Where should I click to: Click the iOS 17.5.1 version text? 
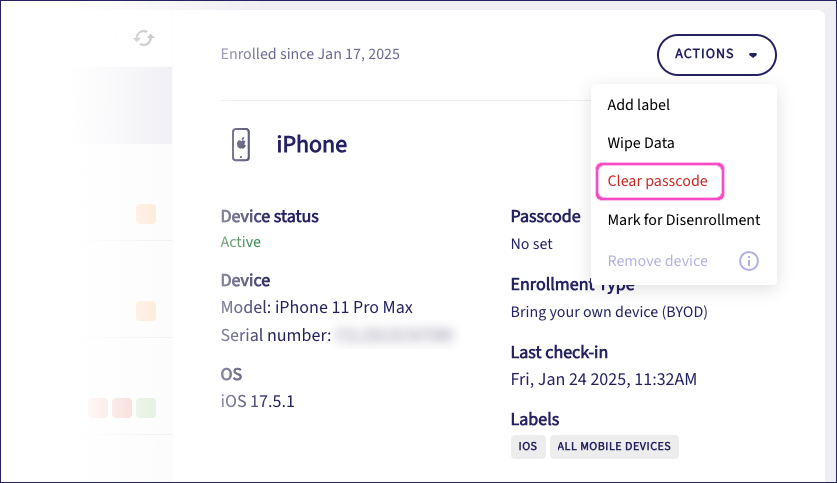point(258,401)
